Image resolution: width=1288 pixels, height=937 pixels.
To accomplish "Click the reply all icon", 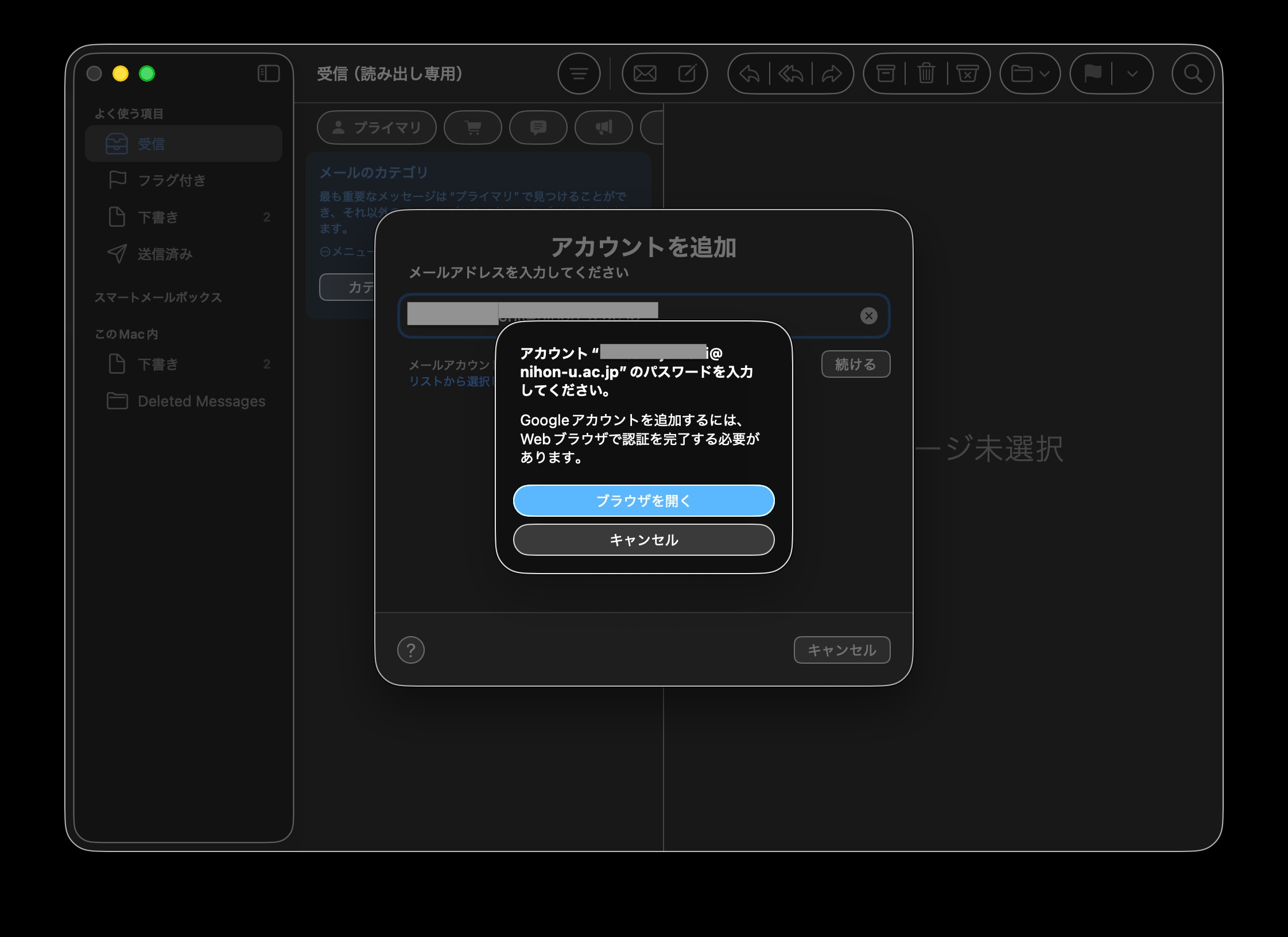I will (x=790, y=73).
